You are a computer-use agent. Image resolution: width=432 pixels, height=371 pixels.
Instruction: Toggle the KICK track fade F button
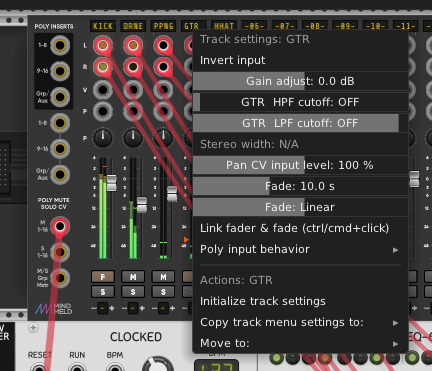(x=103, y=277)
